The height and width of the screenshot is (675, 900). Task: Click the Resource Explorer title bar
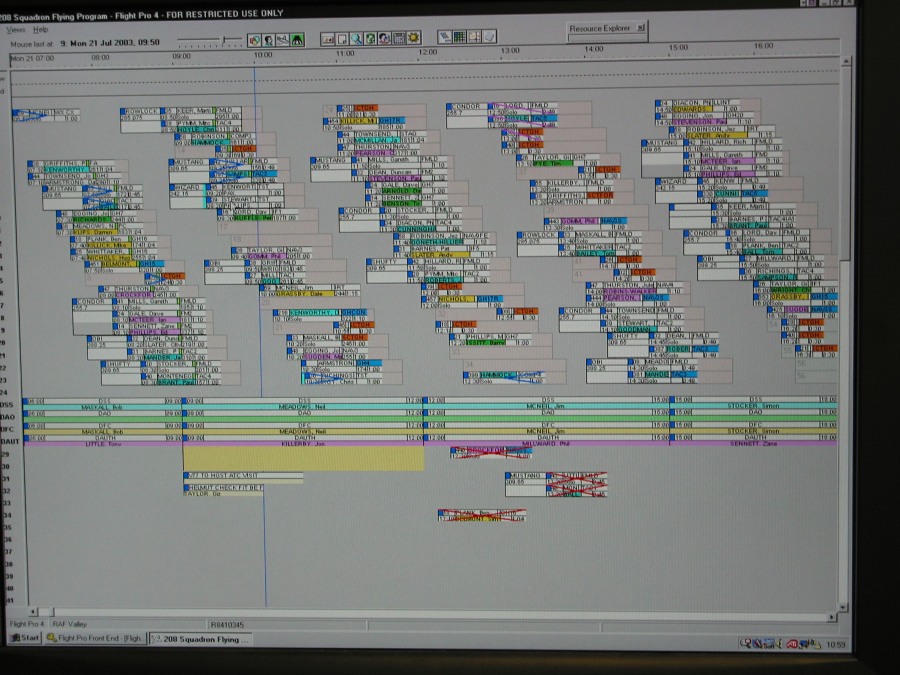tap(600, 28)
